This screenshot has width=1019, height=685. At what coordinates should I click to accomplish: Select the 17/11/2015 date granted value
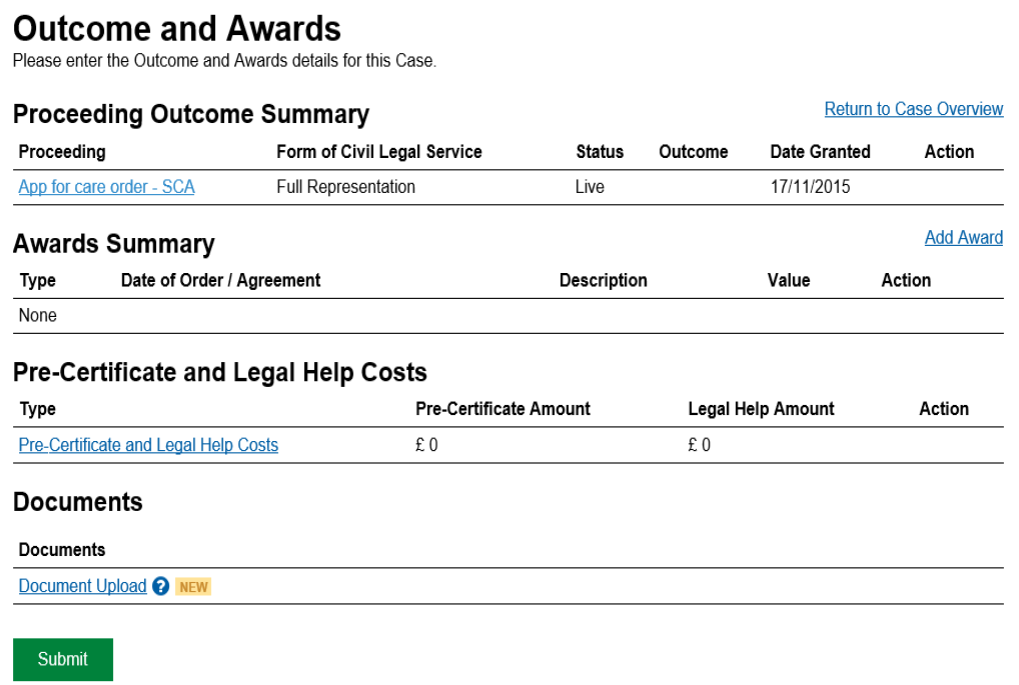pos(810,187)
